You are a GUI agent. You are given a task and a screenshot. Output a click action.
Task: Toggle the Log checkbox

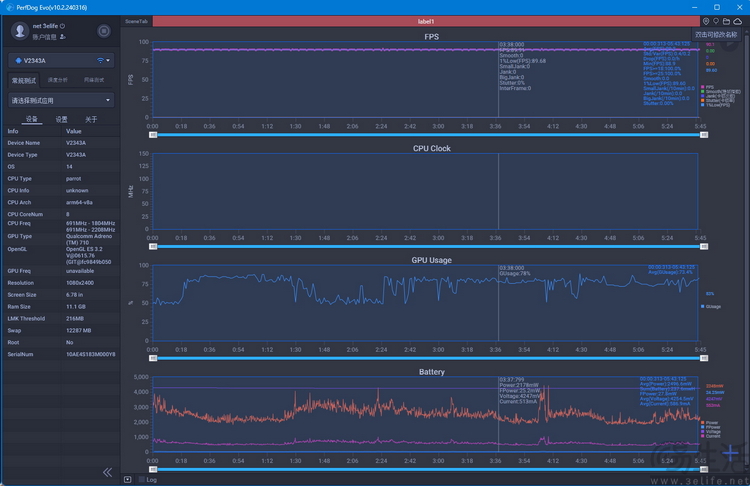click(x=142, y=479)
